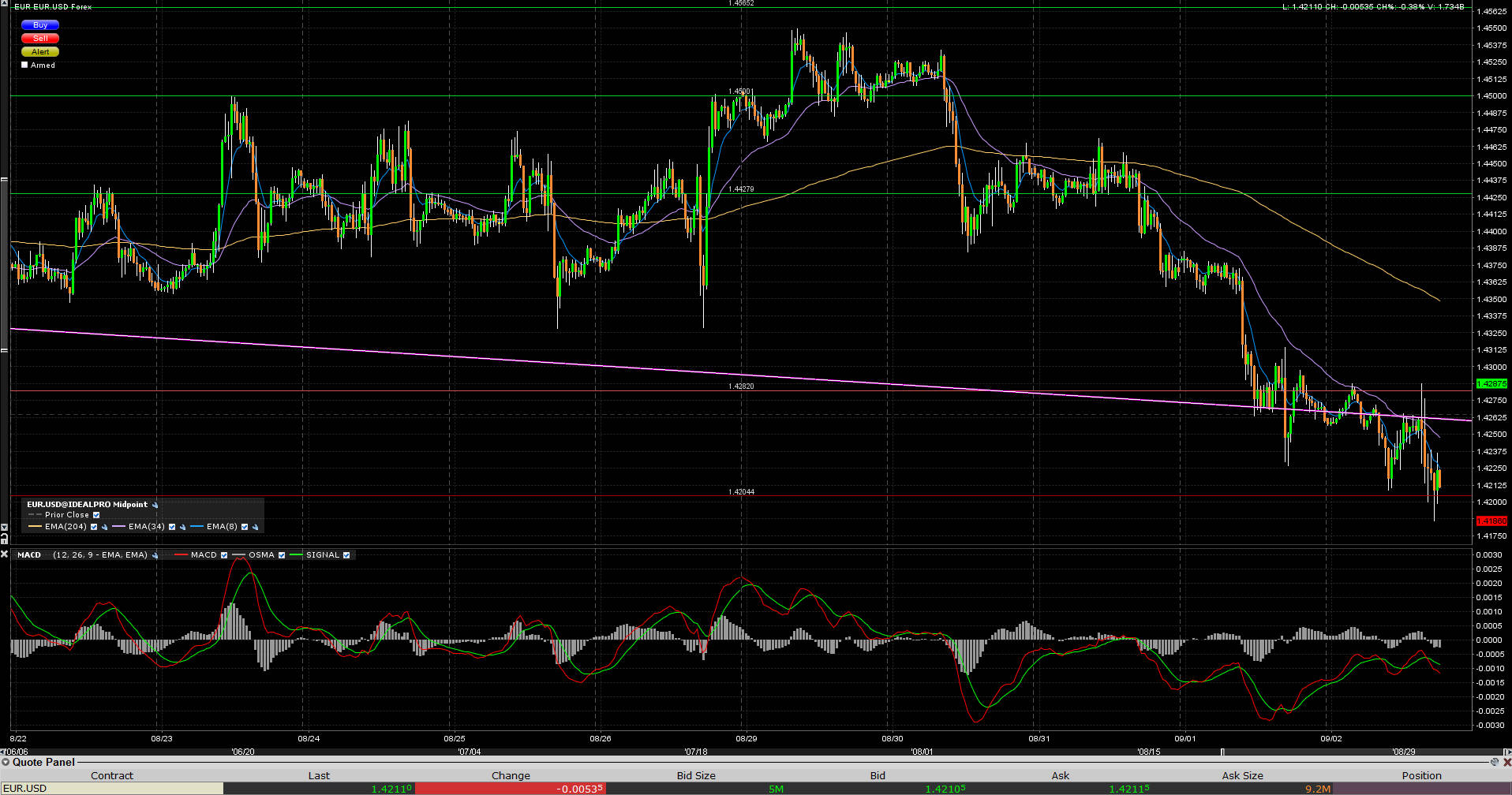The image size is (1512, 795).
Task: Click the 1.42044 red horizontal line label
Action: 741,492
